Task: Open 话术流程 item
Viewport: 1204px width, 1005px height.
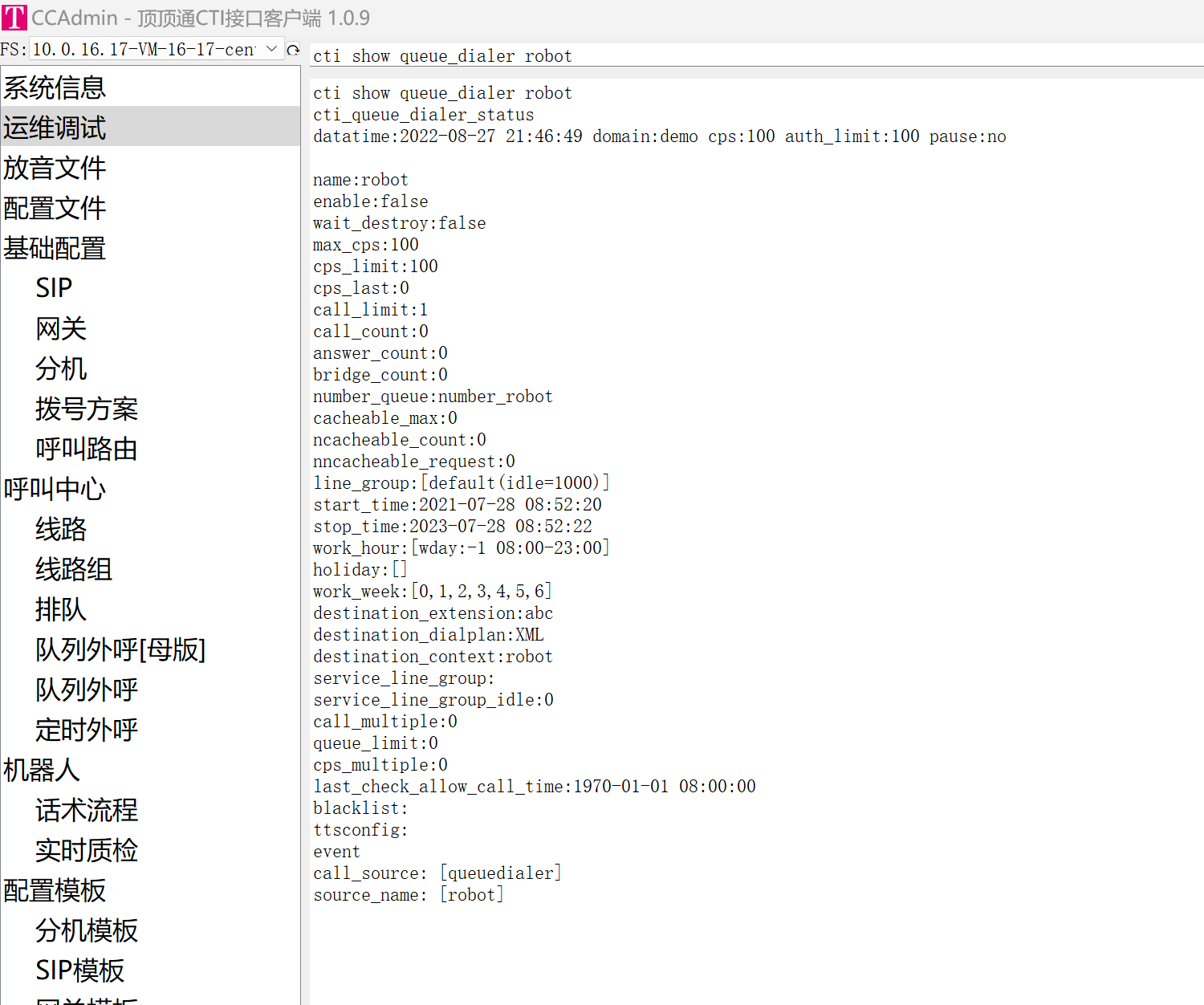Action: click(x=87, y=810)
